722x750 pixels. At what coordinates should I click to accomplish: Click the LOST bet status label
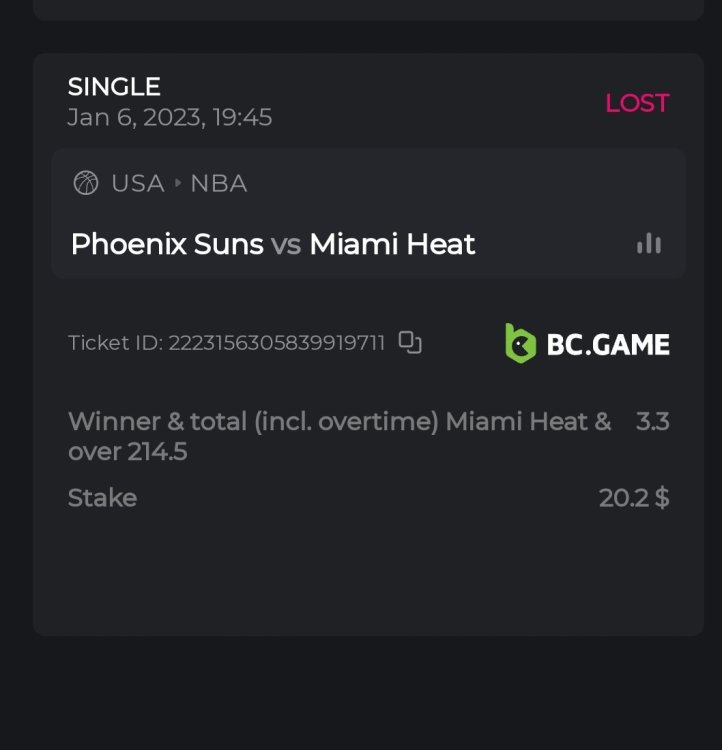pos(637,103)
